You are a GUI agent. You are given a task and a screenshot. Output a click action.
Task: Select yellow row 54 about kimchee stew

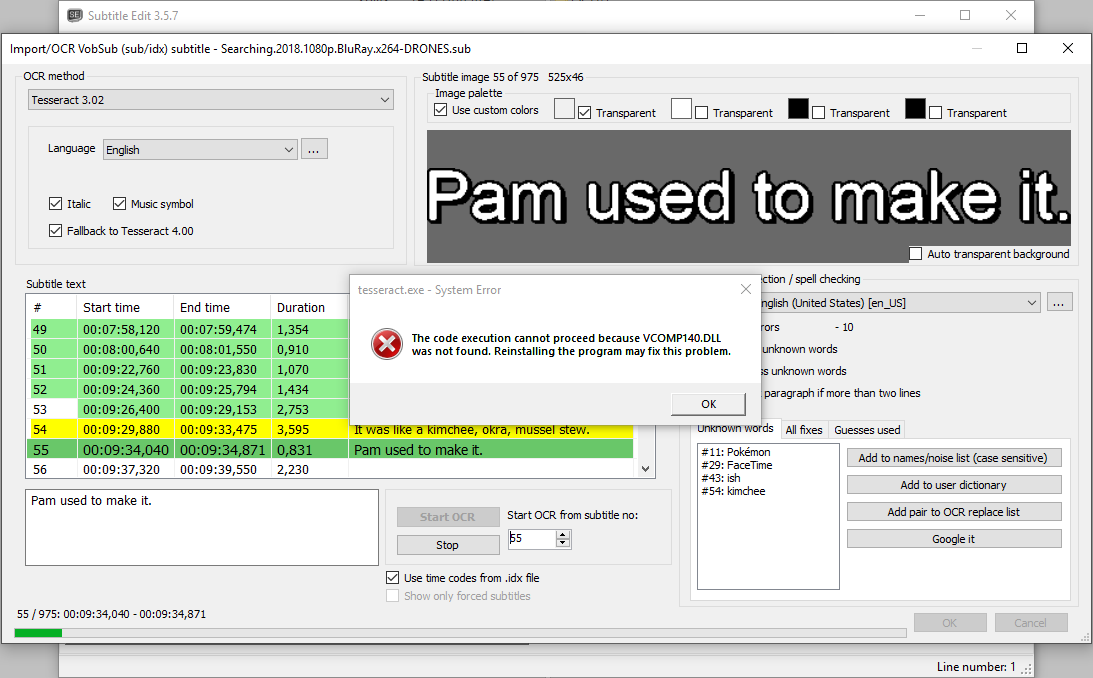pyautogui.click(x=330, y=429)
